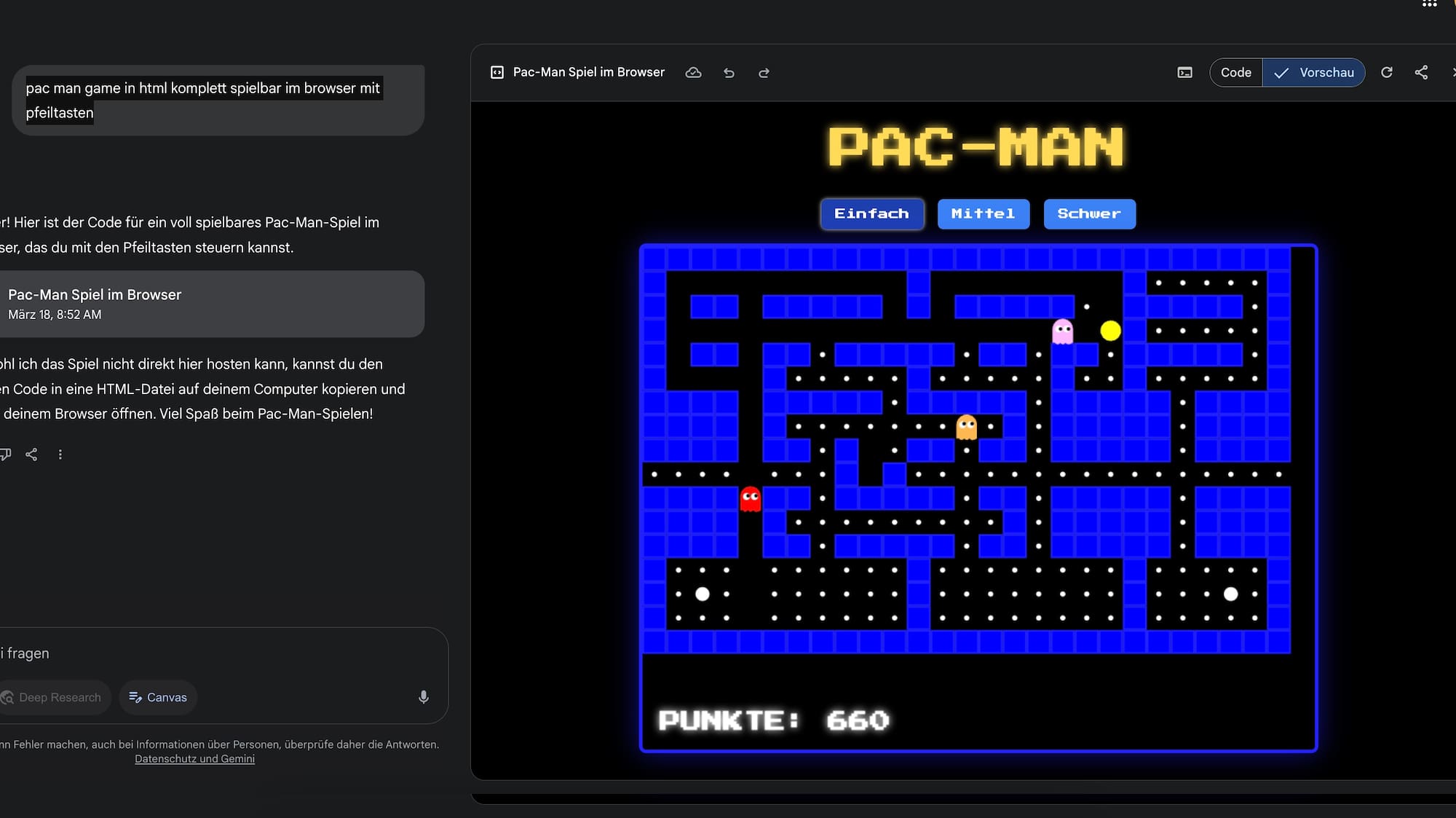1456x818 pixels.
Task: Select Mittel difficulty
Action: (984, 213)
